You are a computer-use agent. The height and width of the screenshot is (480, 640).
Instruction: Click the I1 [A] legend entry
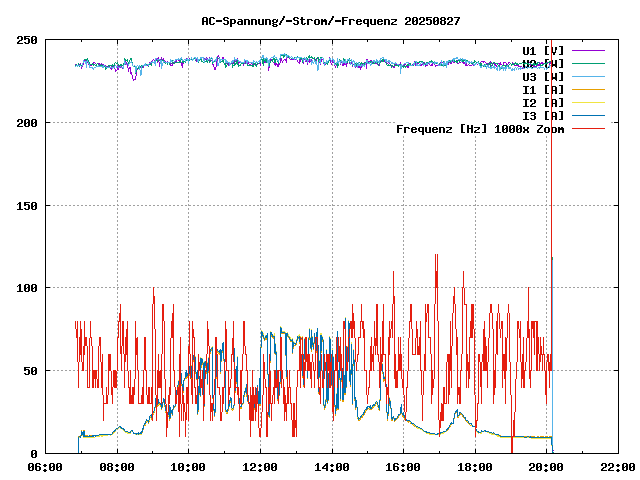pos(543,89)
